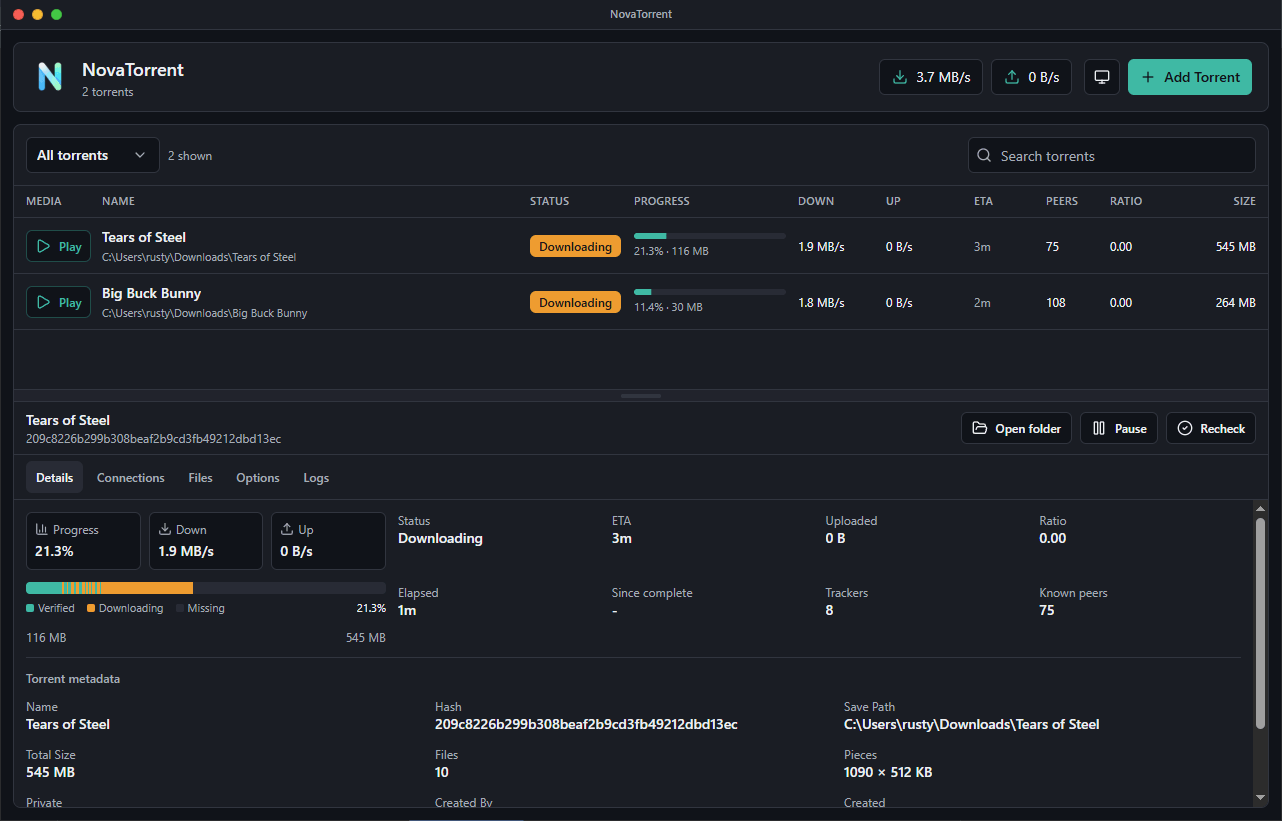Select the Tears of Steel row name
Viewport: 1282px width, 821px height.
pyautogui.click(x=144, y=237)
